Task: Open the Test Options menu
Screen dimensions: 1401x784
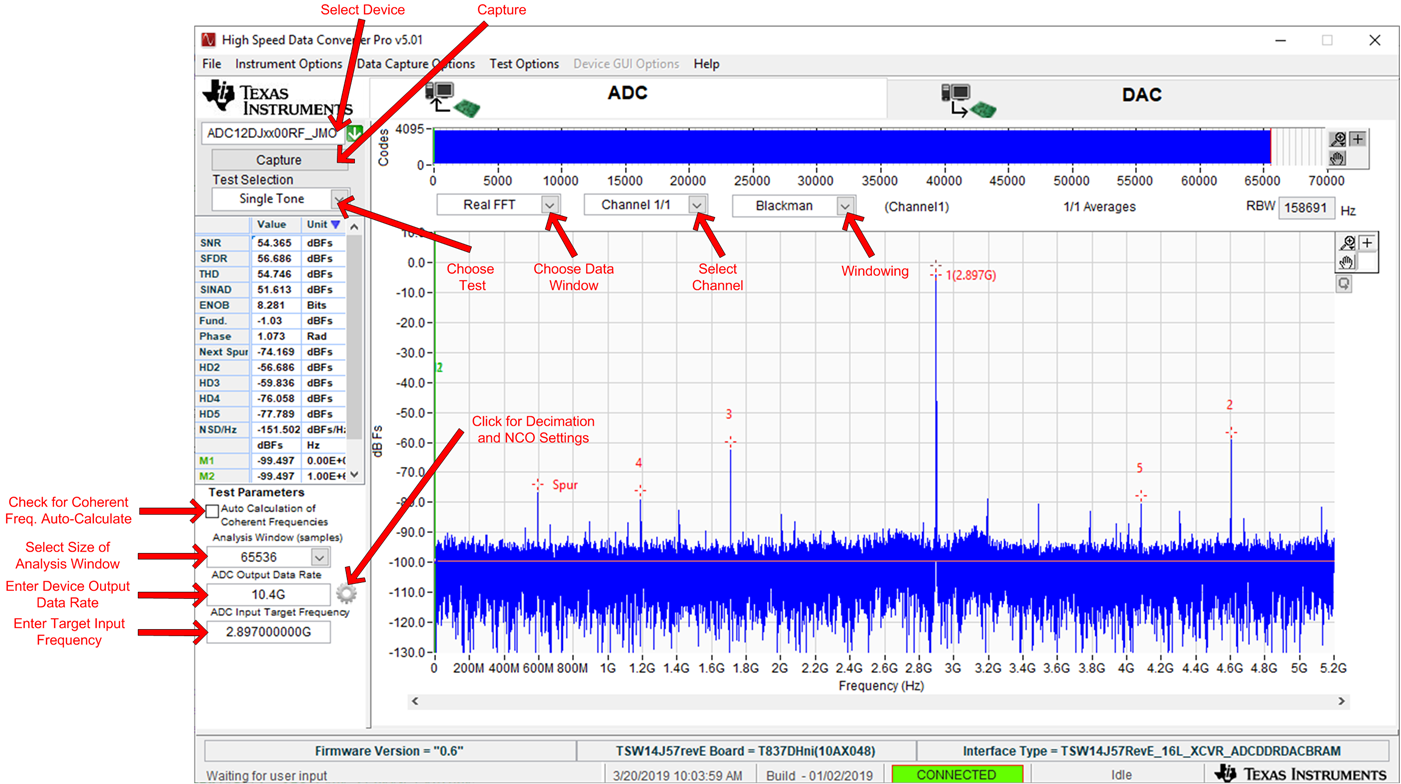Action: (524, 64)
